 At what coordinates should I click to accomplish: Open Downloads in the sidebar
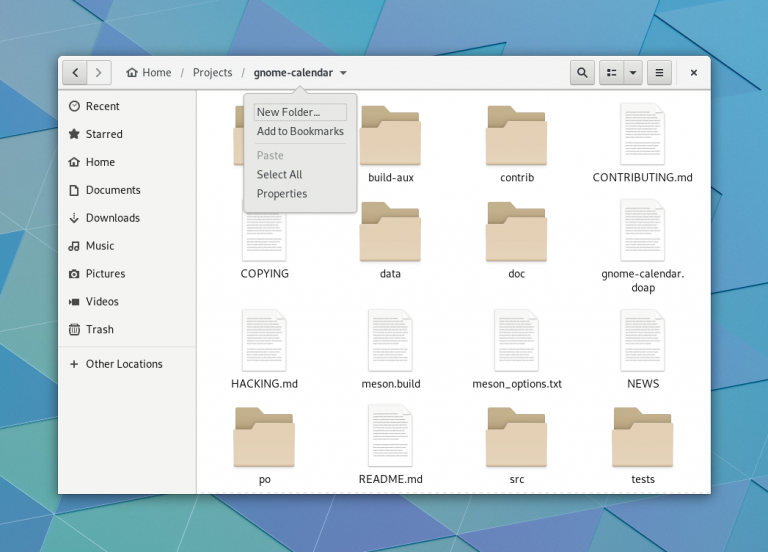pos(127,218)
